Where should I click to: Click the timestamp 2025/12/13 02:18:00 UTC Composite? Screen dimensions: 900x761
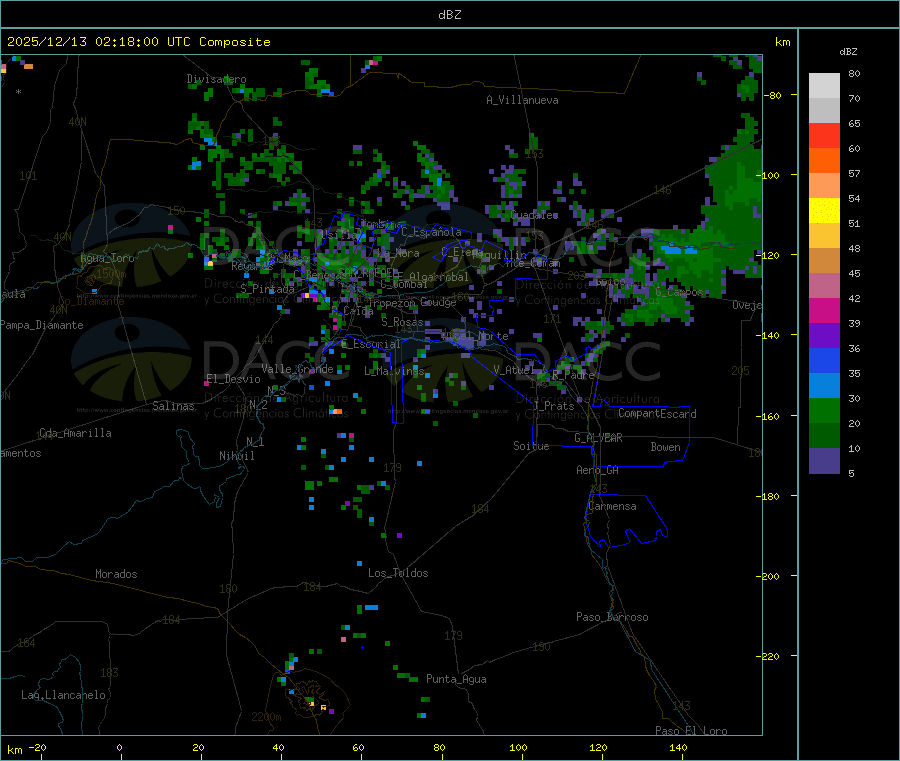click(x=138, y=42)
